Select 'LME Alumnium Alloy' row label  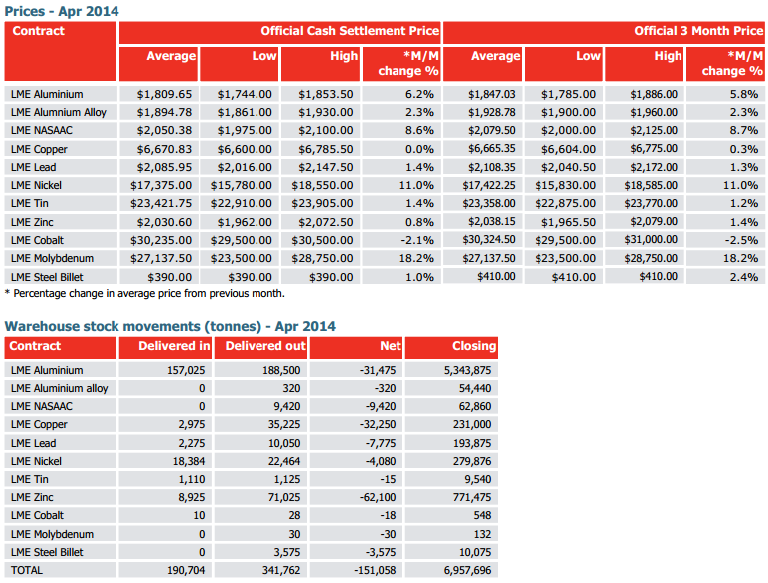(59, 112)
